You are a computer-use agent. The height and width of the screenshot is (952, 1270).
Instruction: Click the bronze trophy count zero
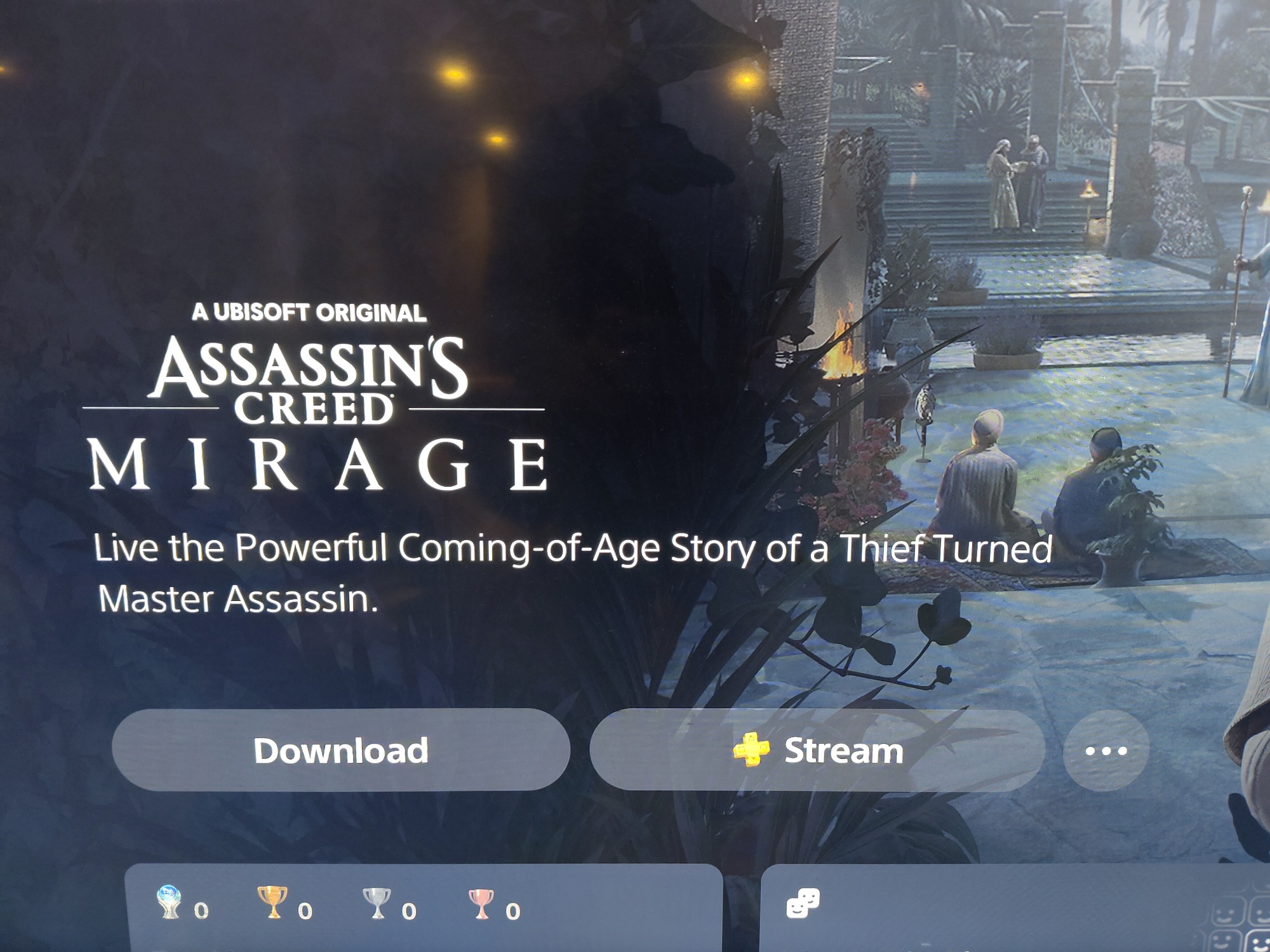[513, 912]
